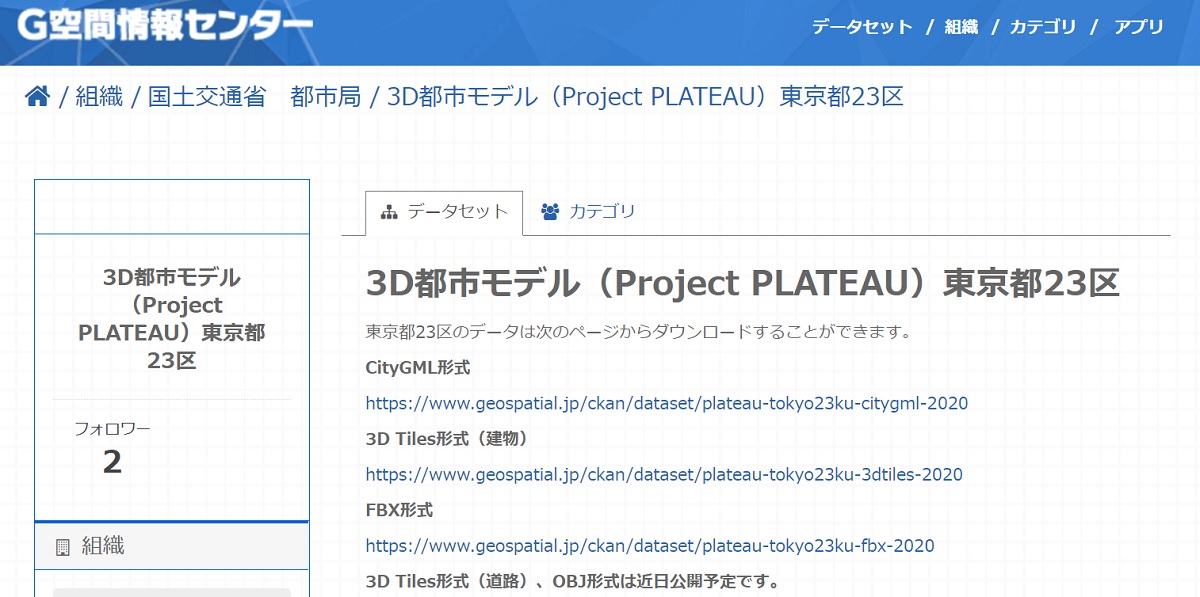Click the sitemap icon on データセット tab
Viewport: 1200px width, 597px height.
point(390,212)
